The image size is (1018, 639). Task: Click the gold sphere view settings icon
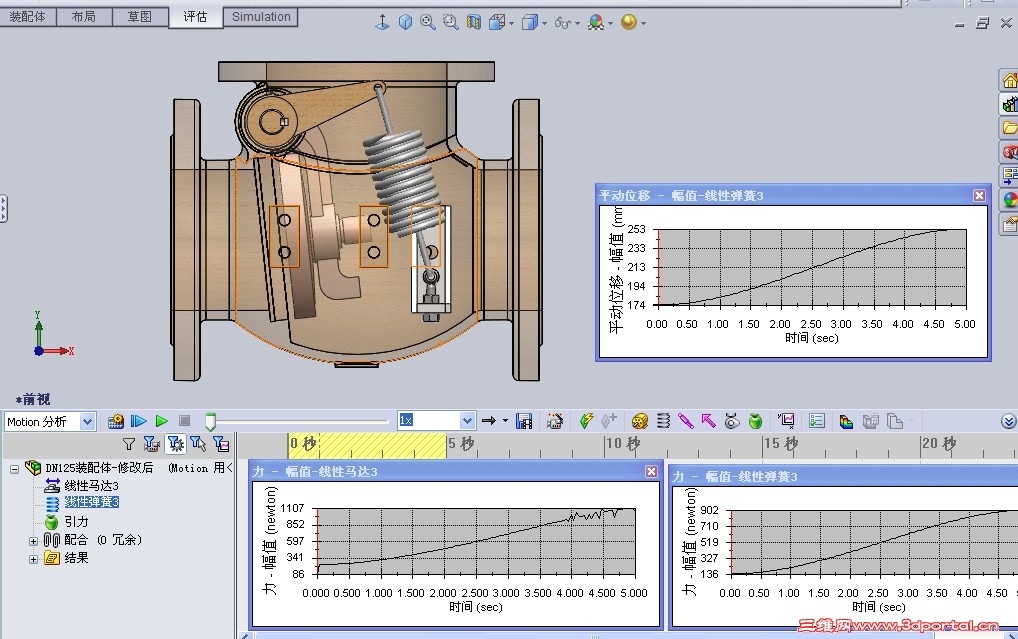pos(628,22)
